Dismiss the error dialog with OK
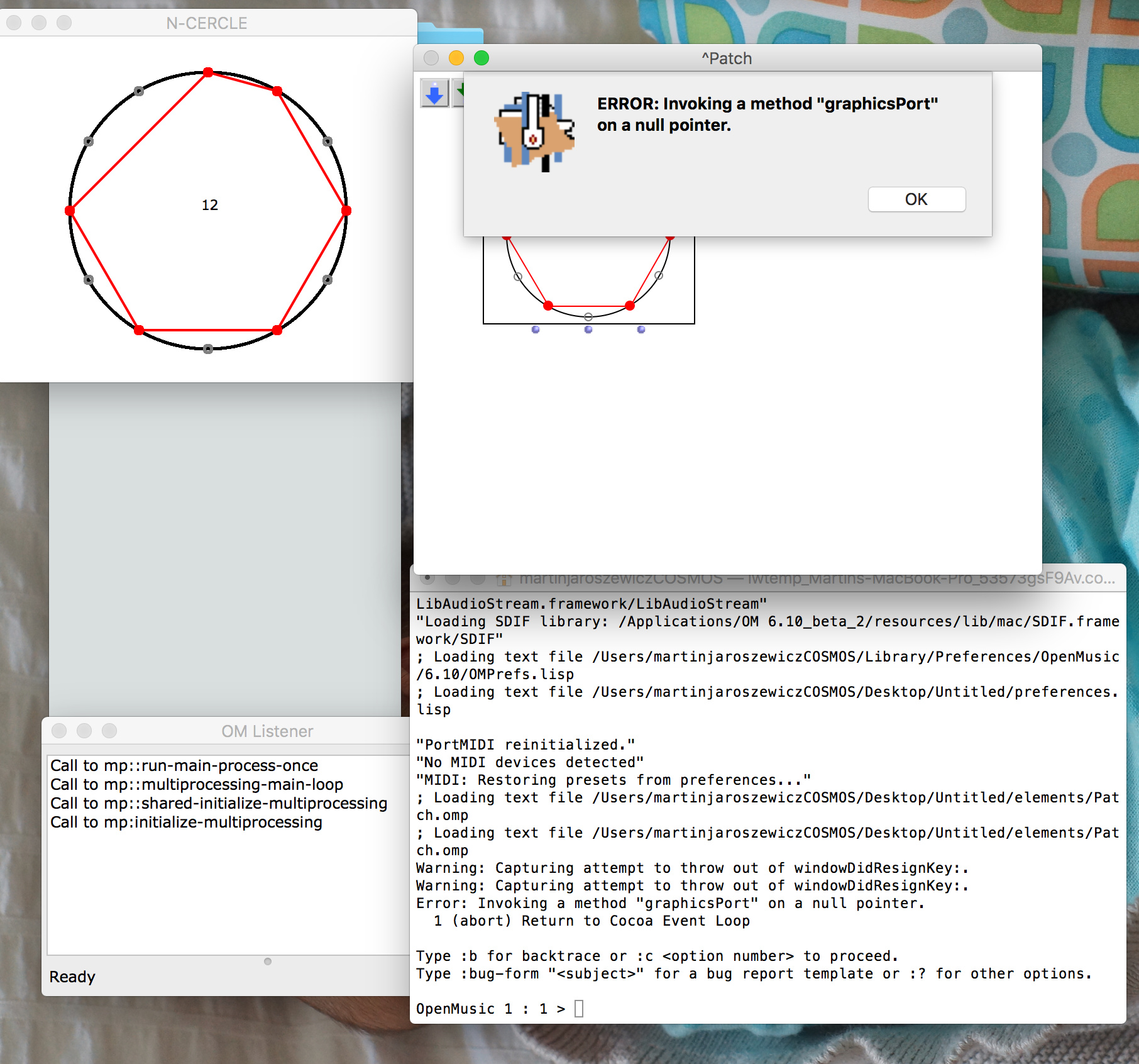This screenshot has height=1064, width=1139. click(x=916, y=199)
